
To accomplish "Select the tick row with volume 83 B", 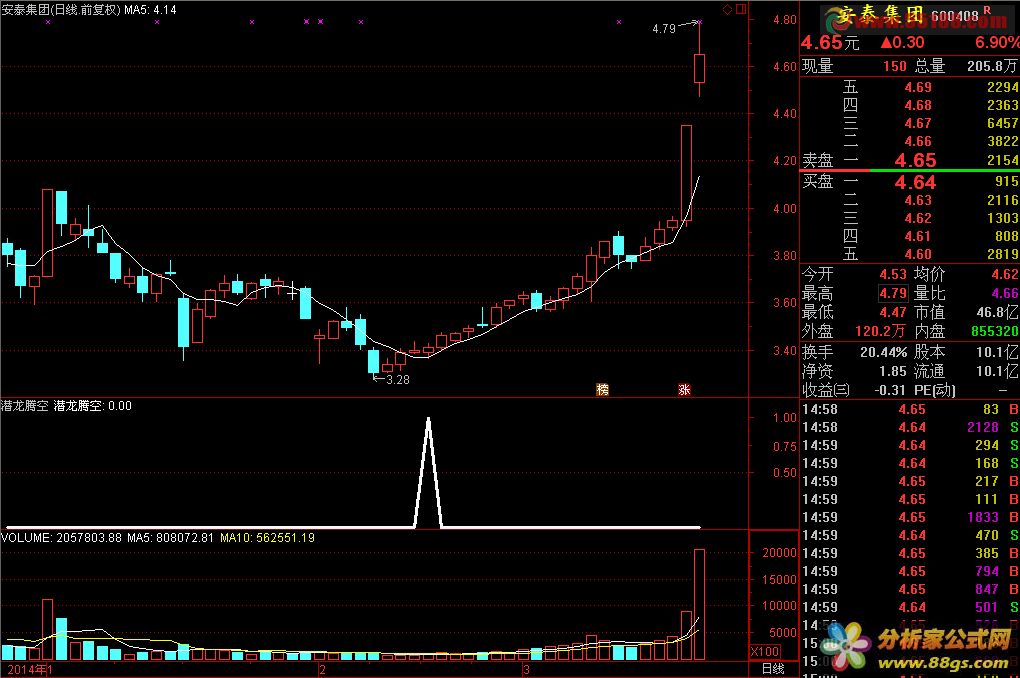I will [x=910, y=409].
